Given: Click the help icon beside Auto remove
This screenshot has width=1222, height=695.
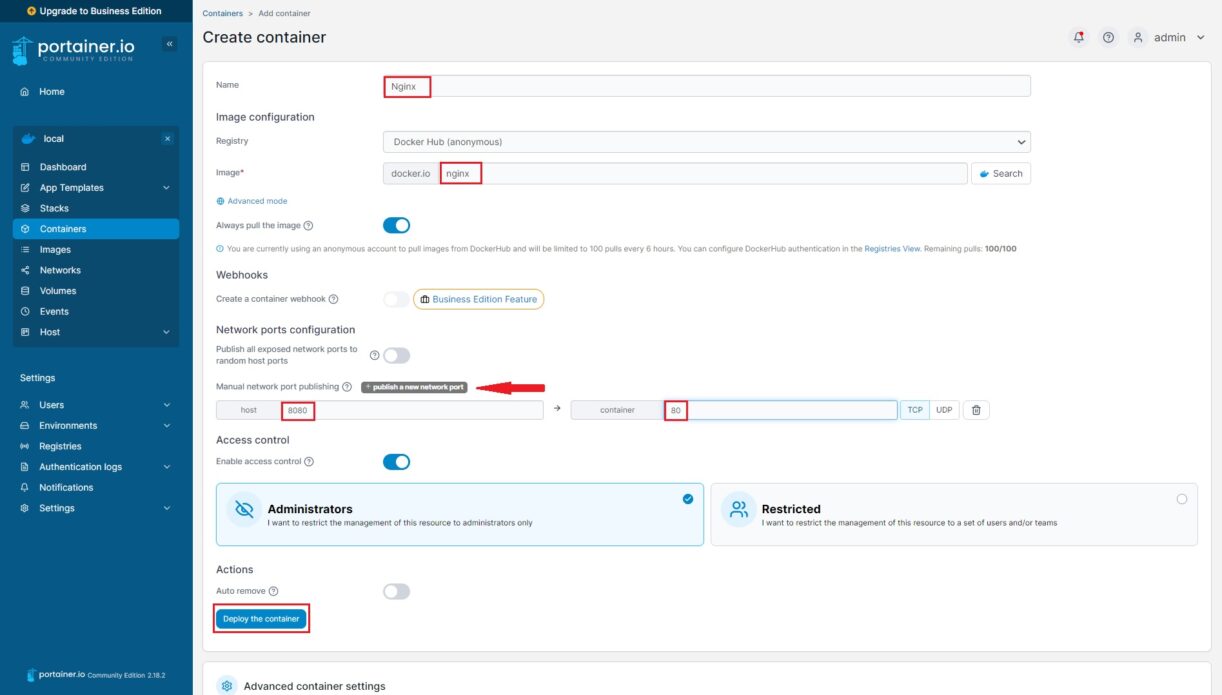Looking at the screenshot, I should (273, 592).
